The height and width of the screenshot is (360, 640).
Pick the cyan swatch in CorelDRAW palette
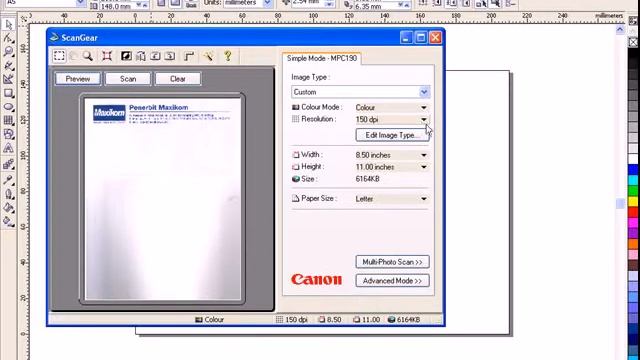point(633,180)
